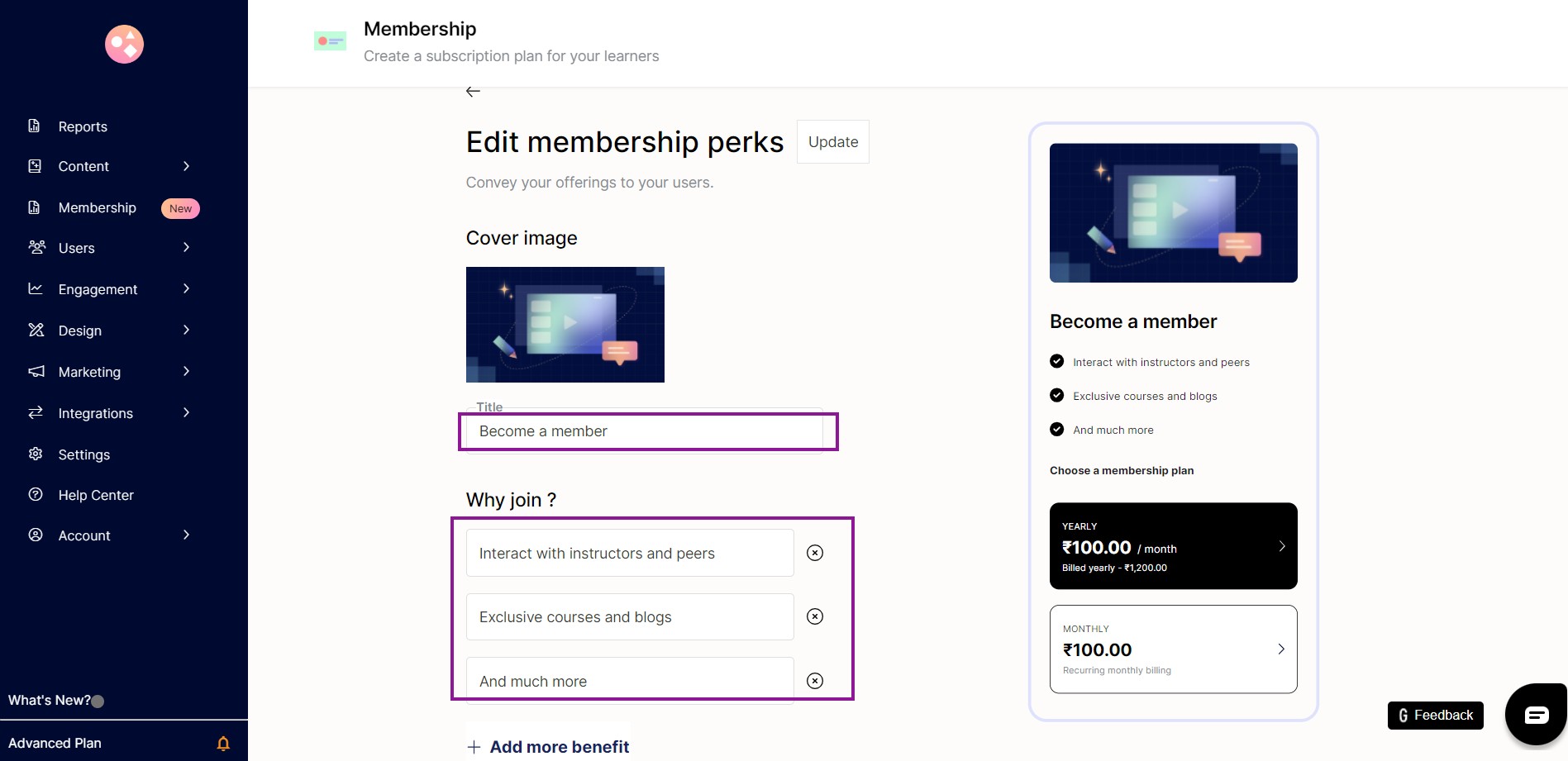Image resolution: width=1568 pixels, height=761 pixels.
Task: Edit 'Exclusive courses and blogs' field
Action: 630,616
